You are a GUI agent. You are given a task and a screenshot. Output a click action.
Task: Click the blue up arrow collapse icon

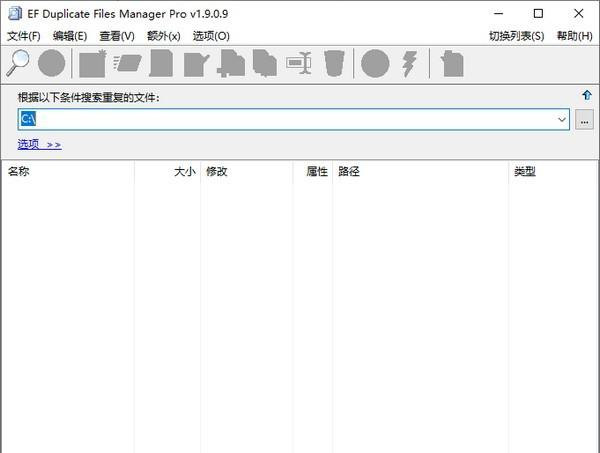click(587, 95)
